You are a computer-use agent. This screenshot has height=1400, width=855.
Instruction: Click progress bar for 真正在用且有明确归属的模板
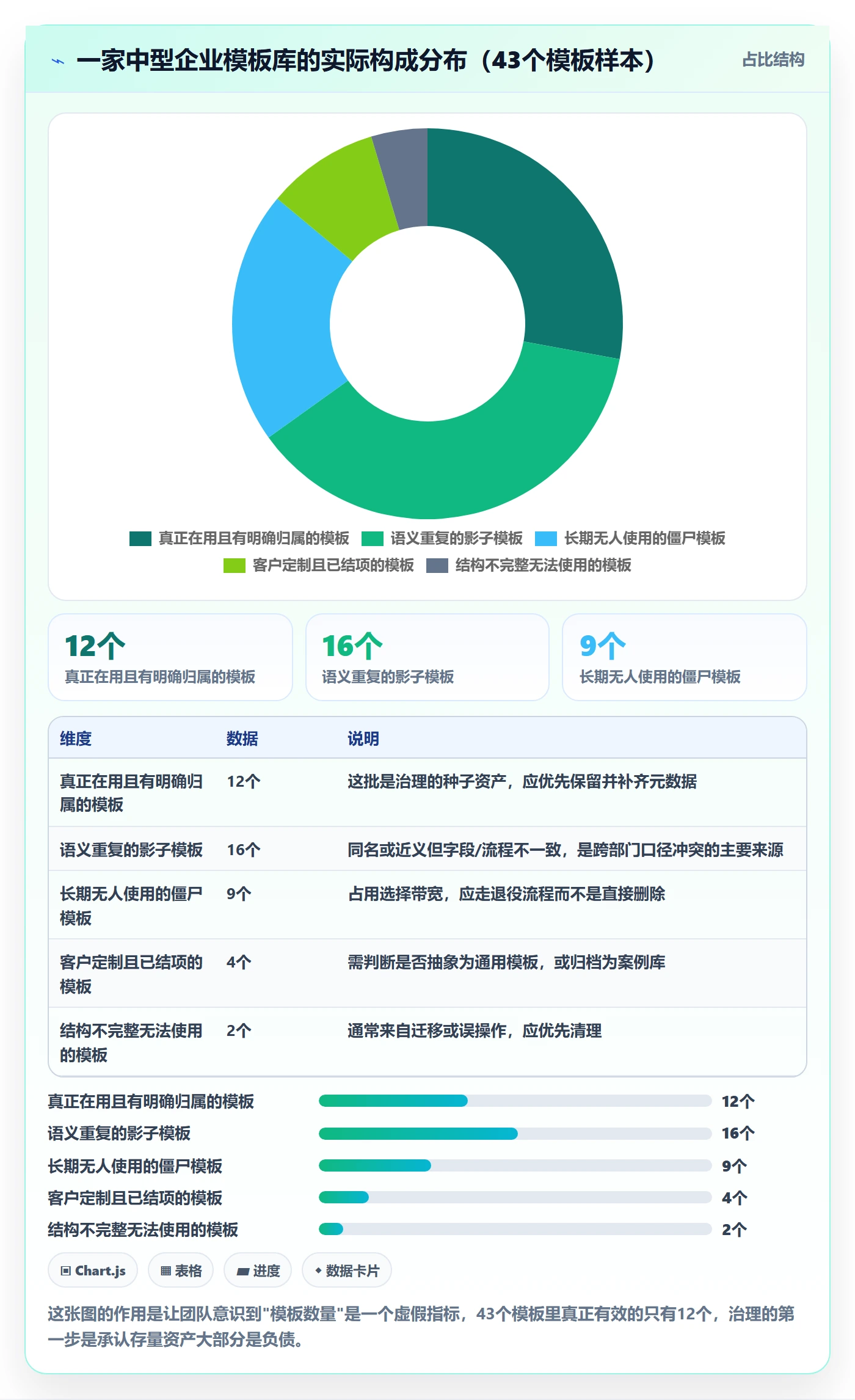coord(515,1101)
